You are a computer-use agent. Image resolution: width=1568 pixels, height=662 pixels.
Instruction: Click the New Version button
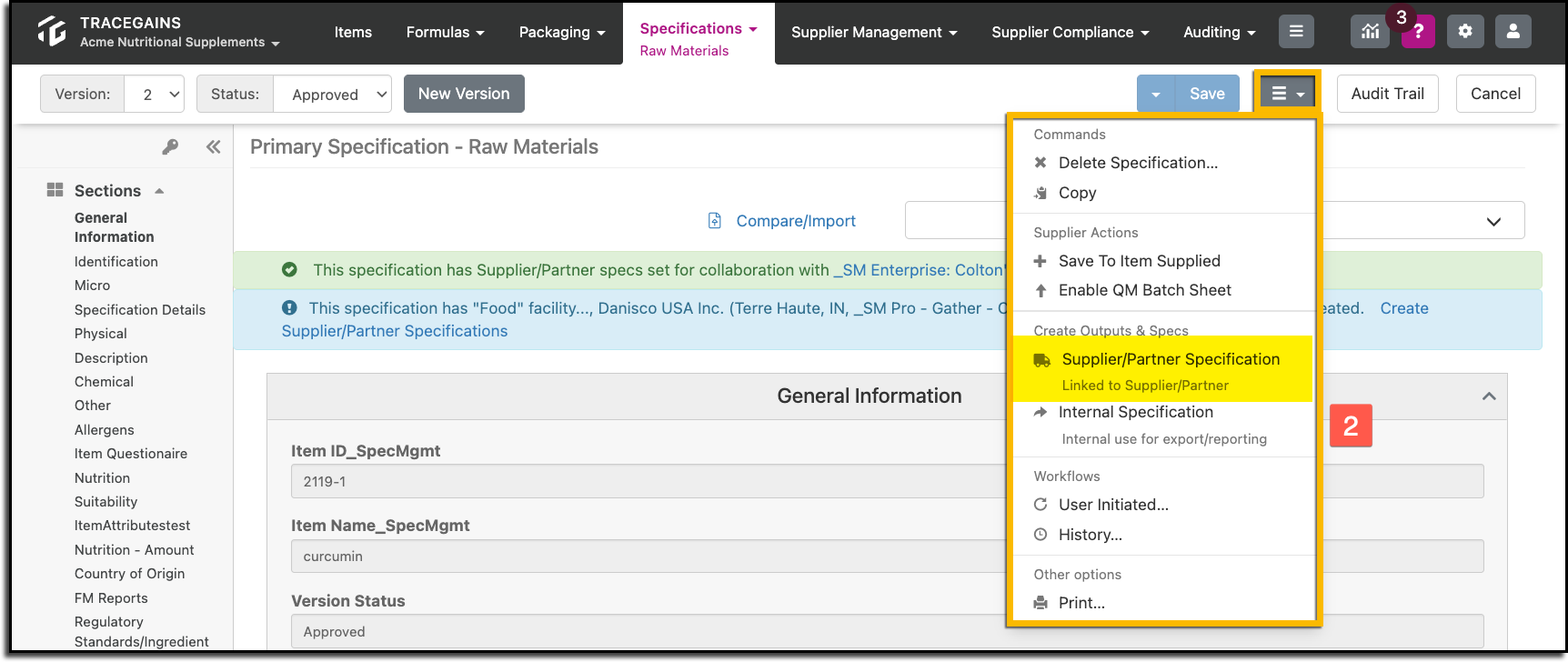(464, 94)
